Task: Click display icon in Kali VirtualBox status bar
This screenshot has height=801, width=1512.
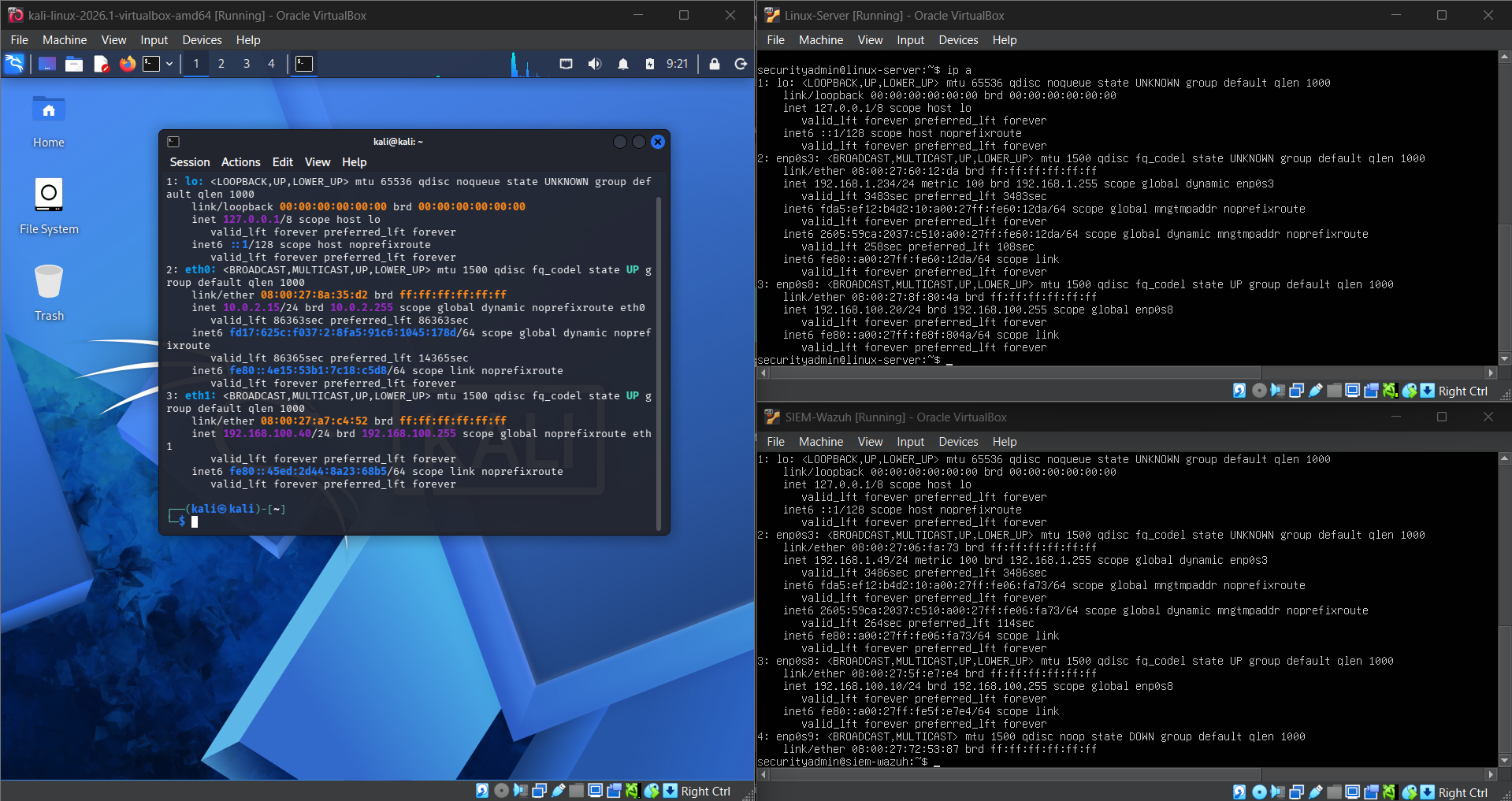Action: tap(596, 791)
